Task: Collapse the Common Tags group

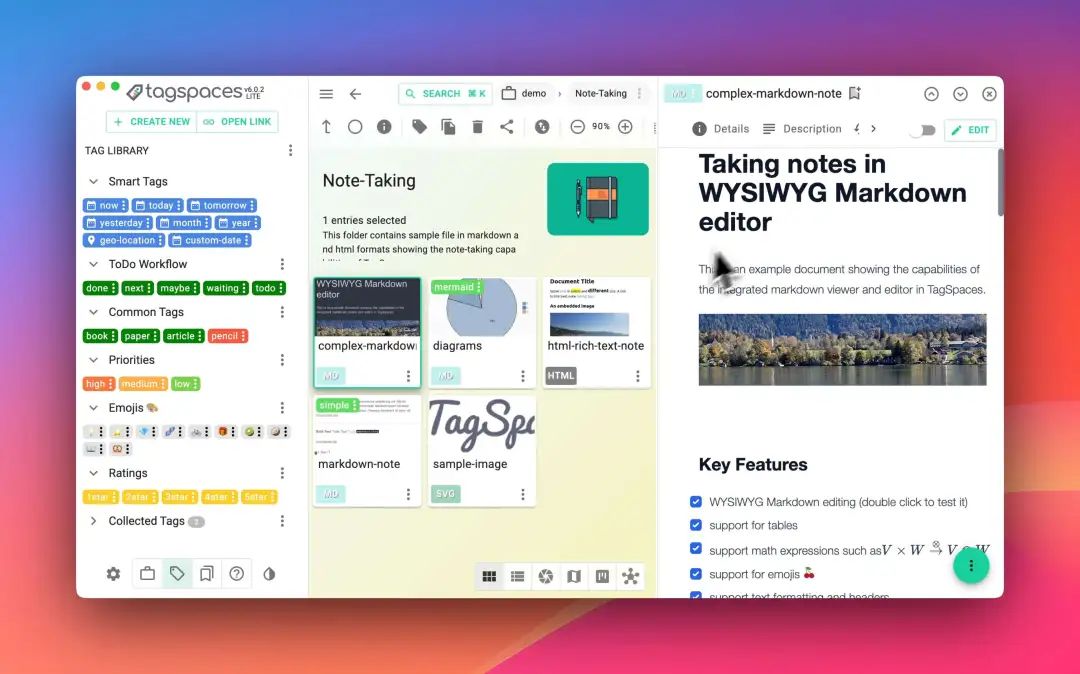Action: pos(94,312)
